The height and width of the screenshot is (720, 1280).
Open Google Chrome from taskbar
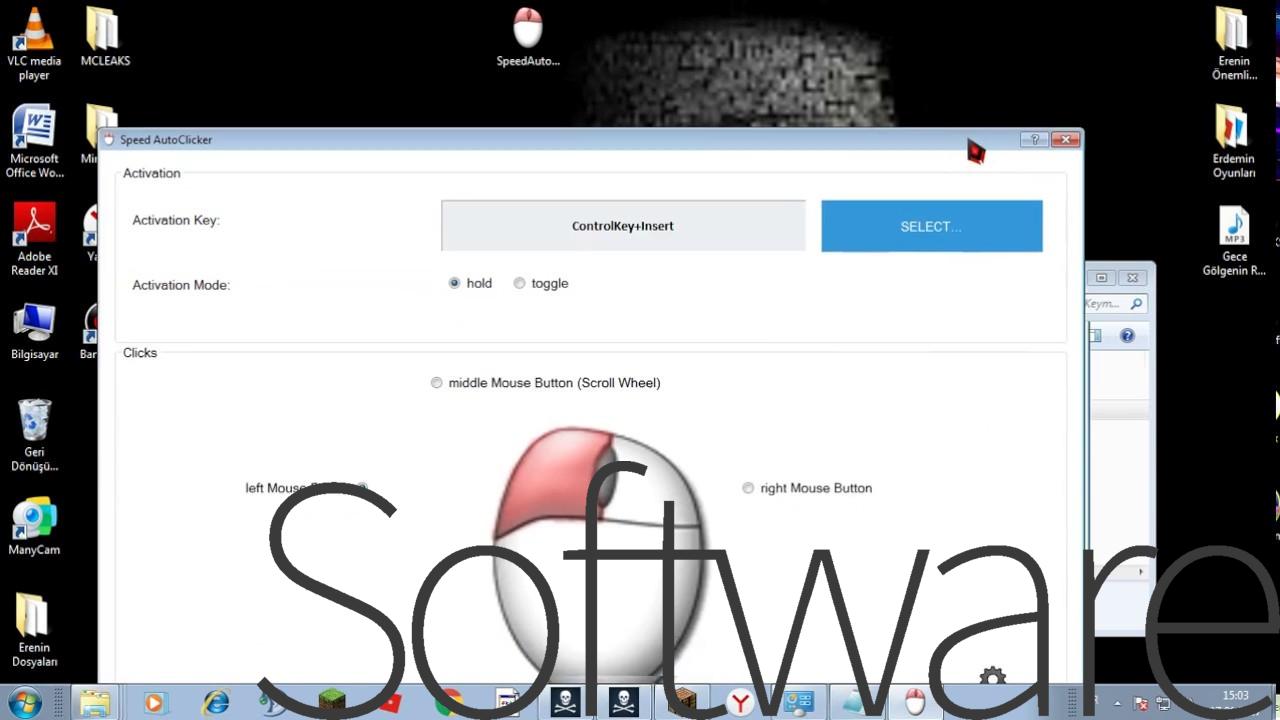pos(449,703)
